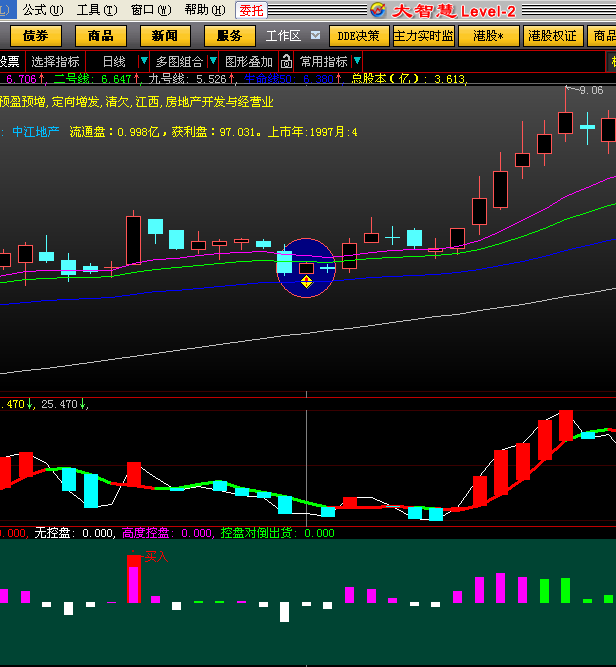616x667 pixels.
Task: Expand the 多图组合 dropdown arrow
Action: (212, 61)
